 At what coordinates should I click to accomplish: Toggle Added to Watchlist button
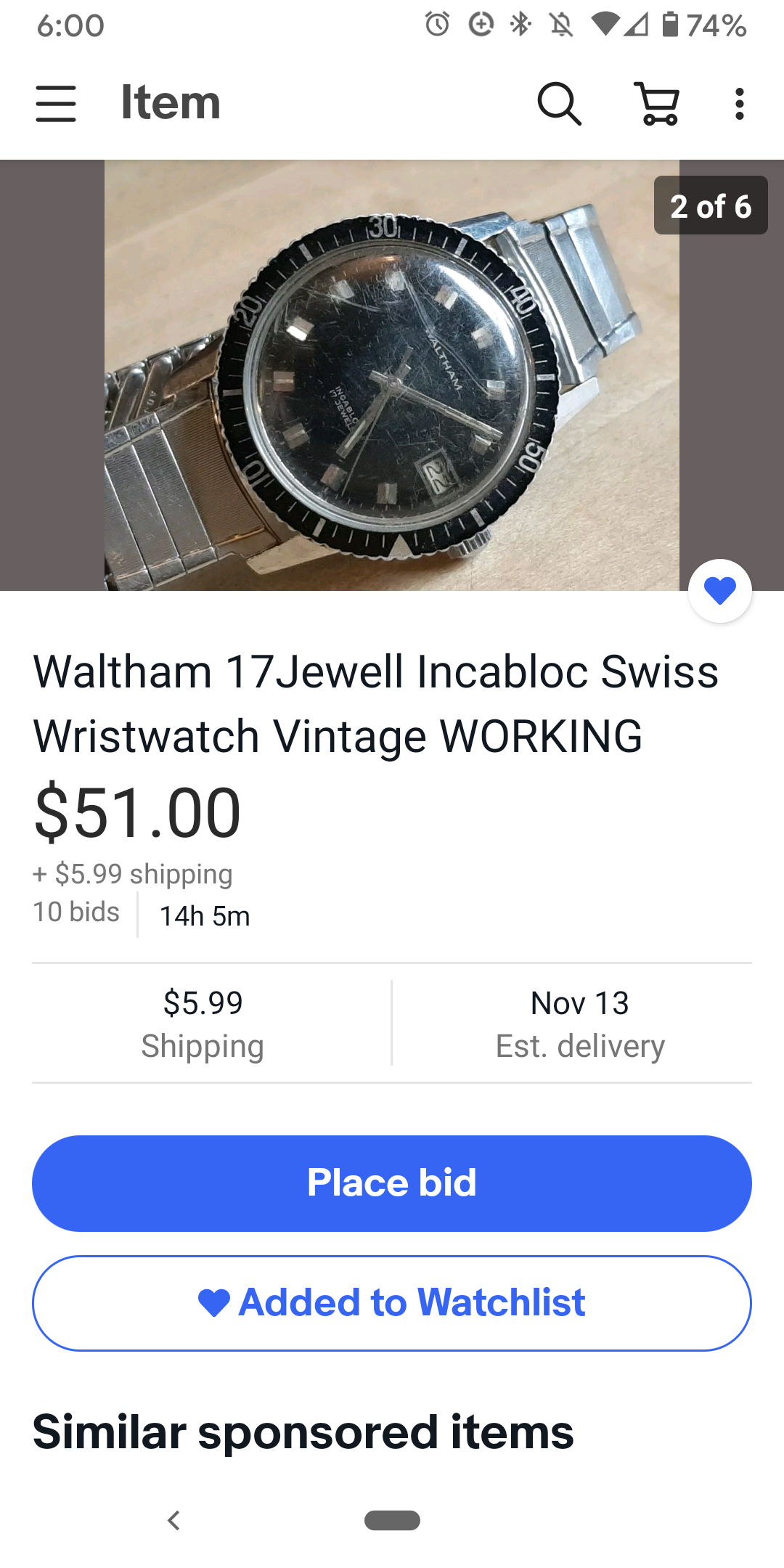(392, 1303)
